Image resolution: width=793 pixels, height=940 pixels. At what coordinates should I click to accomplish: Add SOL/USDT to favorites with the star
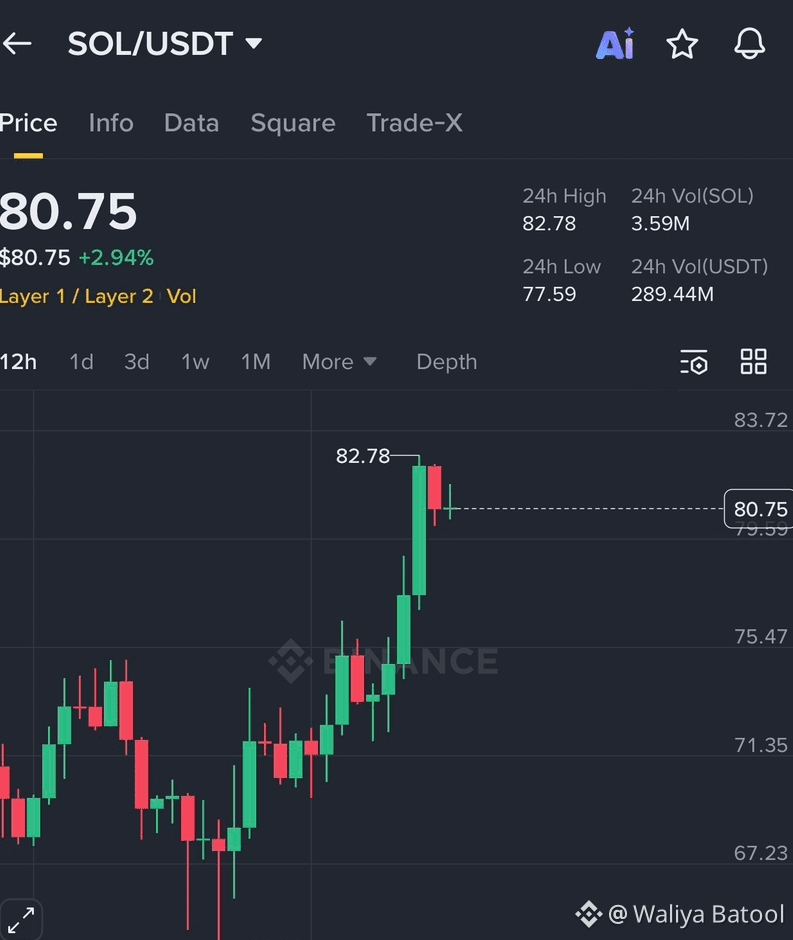tap(682, 44)
